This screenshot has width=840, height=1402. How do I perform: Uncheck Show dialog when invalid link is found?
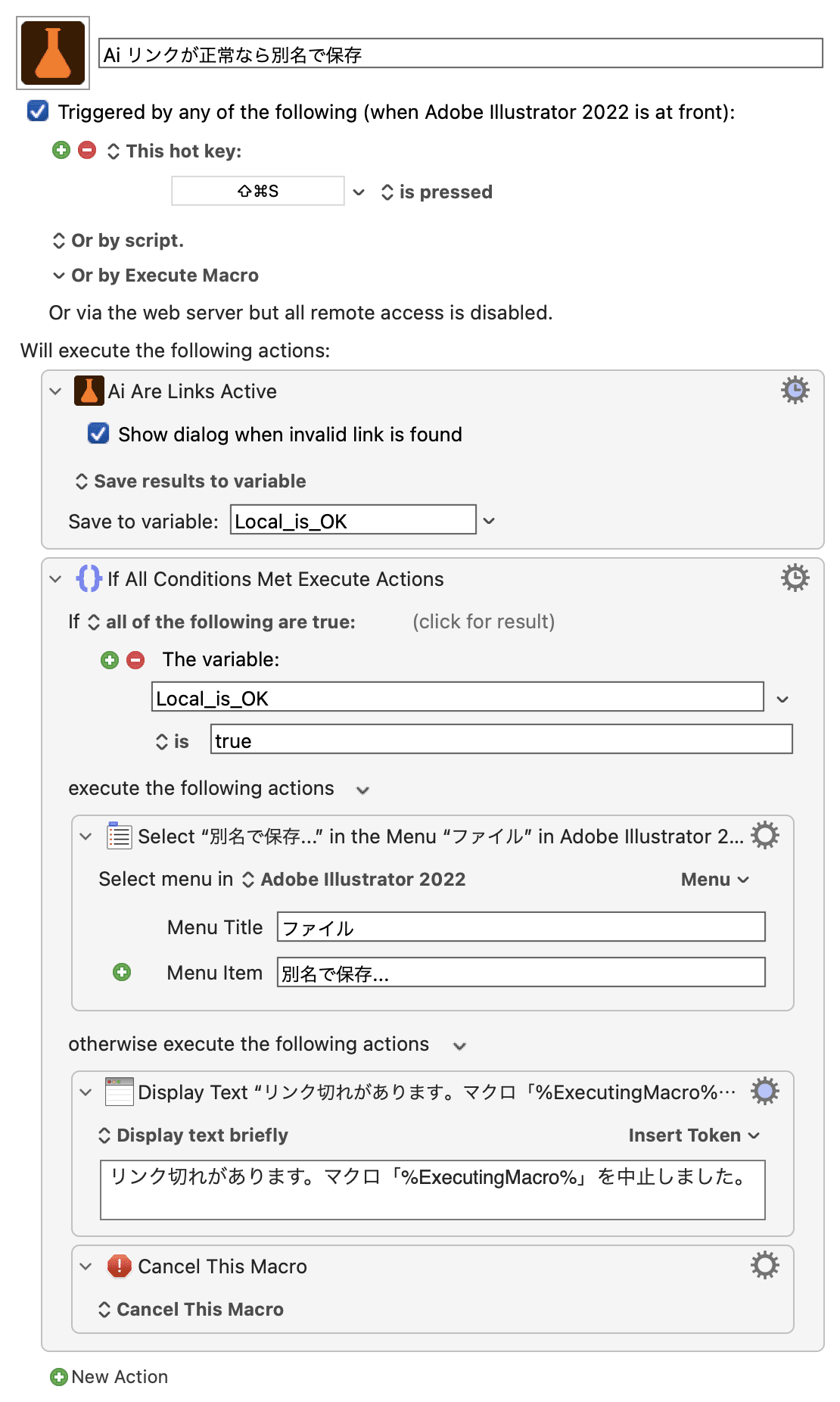[98, 433]
